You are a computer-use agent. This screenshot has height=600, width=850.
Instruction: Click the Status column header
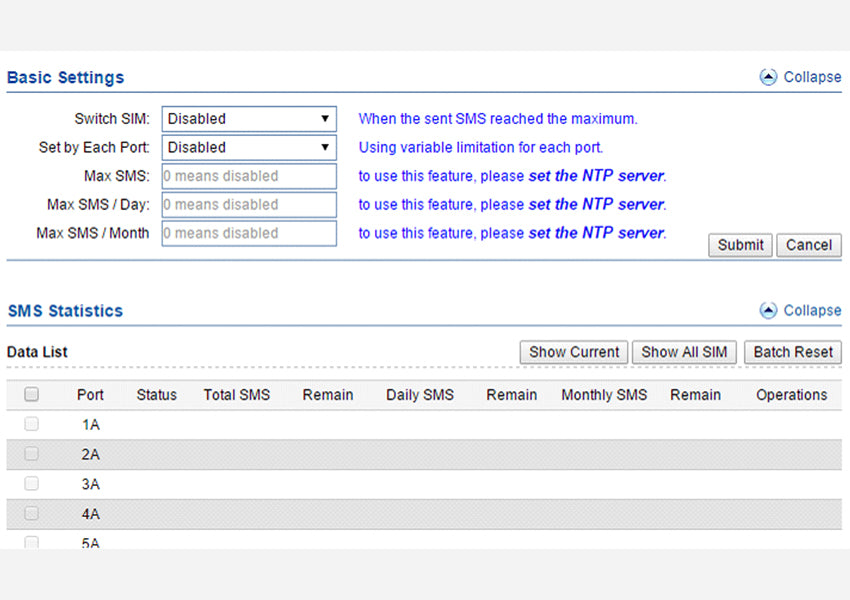point(157,395)
